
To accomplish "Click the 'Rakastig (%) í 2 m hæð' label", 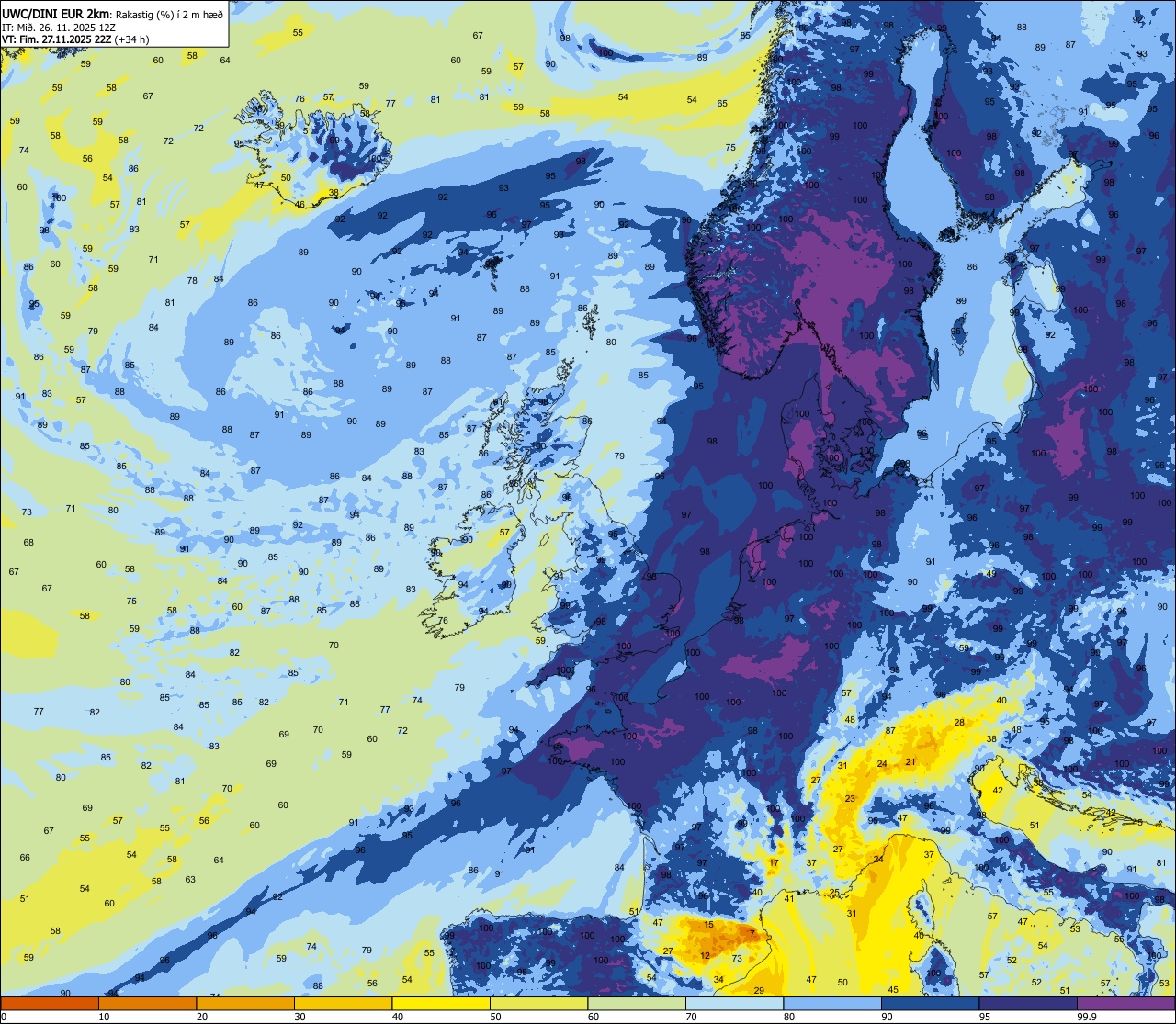I will pos(168,13).
